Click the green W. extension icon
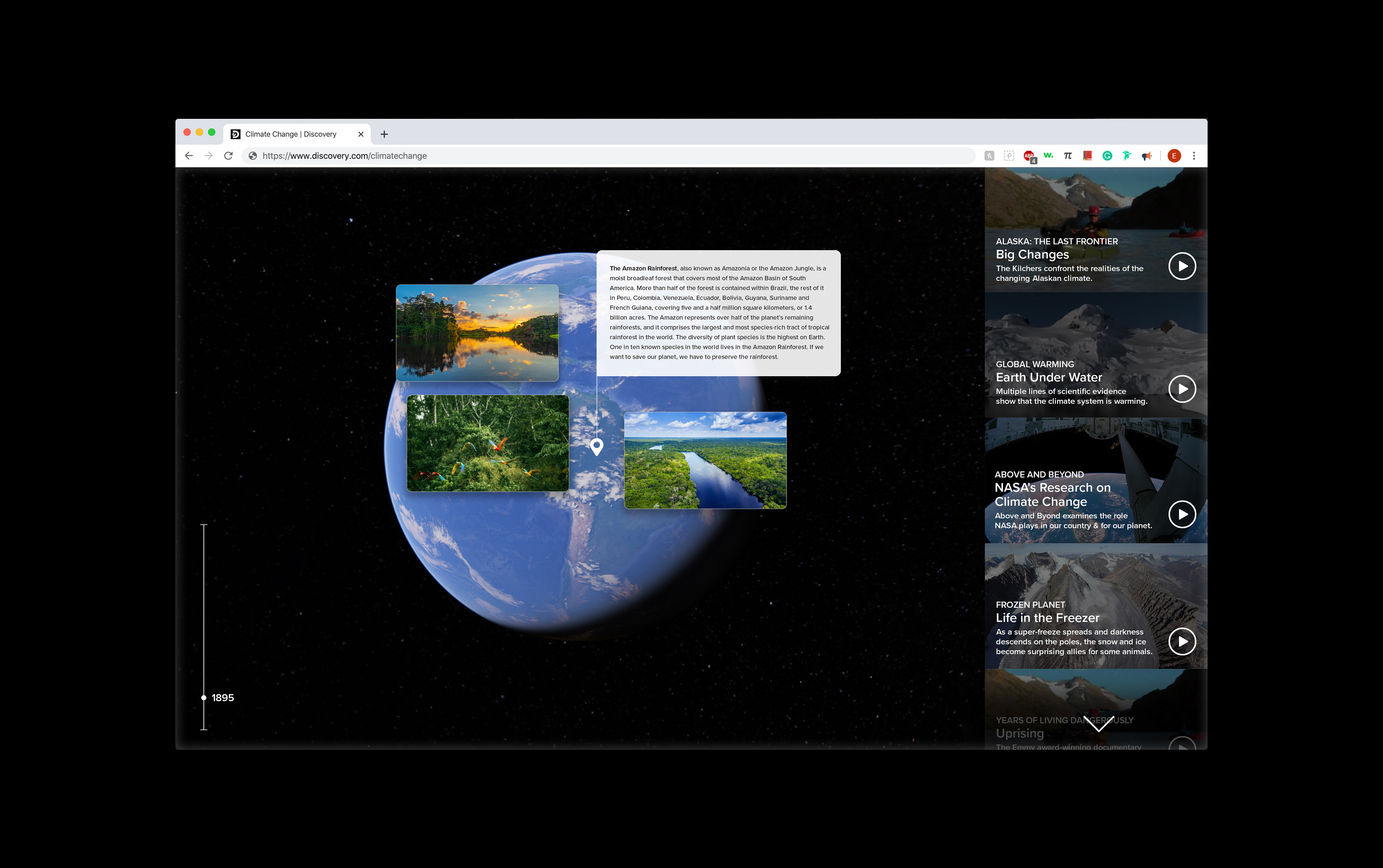1383x868 pixels. point(1048,156)
